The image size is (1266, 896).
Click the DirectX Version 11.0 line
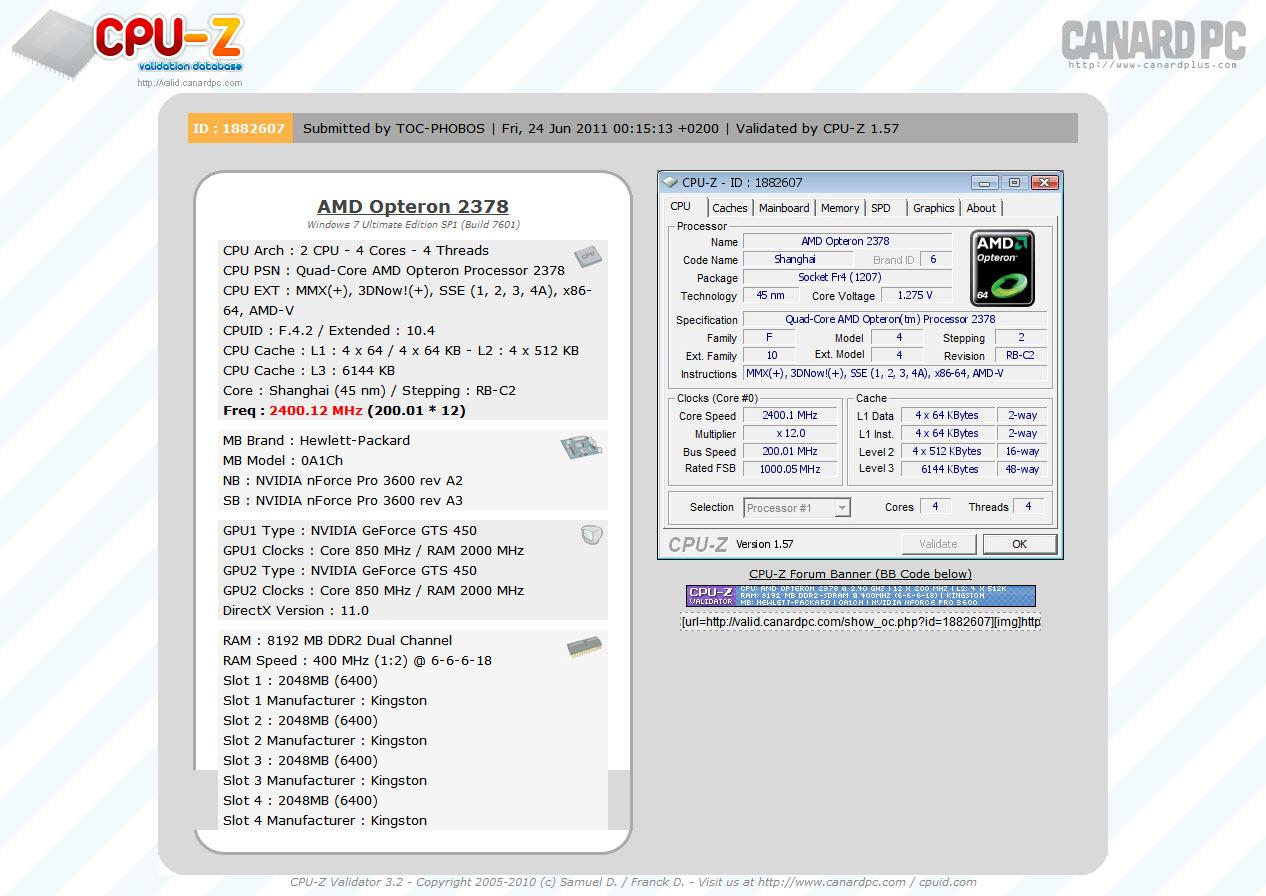click(x=296, y=610)
